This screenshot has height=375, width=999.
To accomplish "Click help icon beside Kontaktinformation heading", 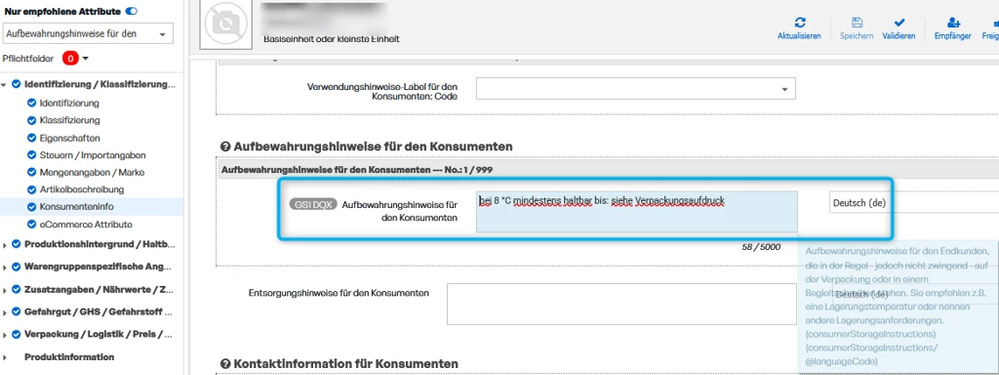I will [x=225, y=364].
